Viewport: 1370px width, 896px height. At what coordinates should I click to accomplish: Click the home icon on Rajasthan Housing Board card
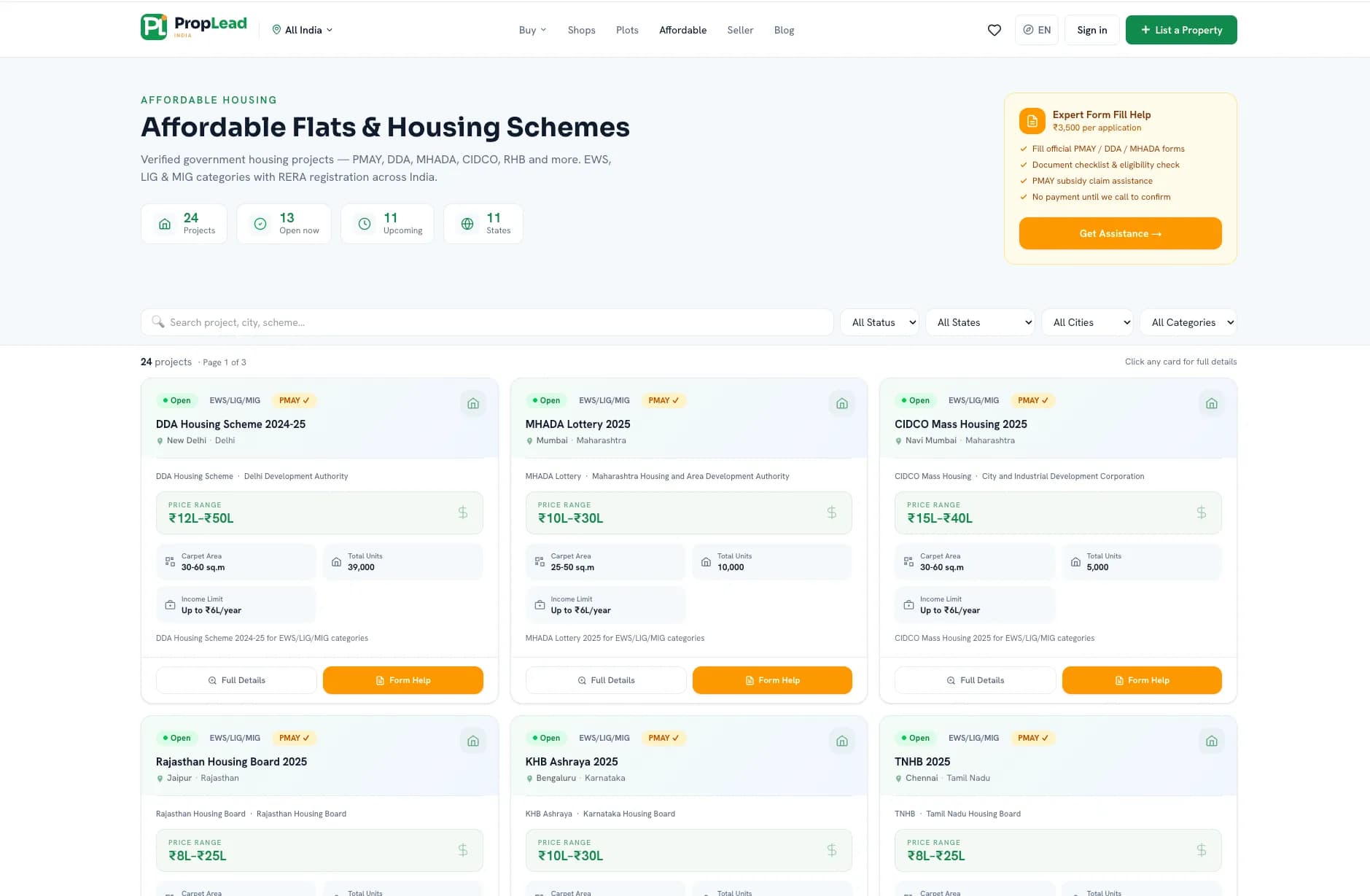click(473, 741)
